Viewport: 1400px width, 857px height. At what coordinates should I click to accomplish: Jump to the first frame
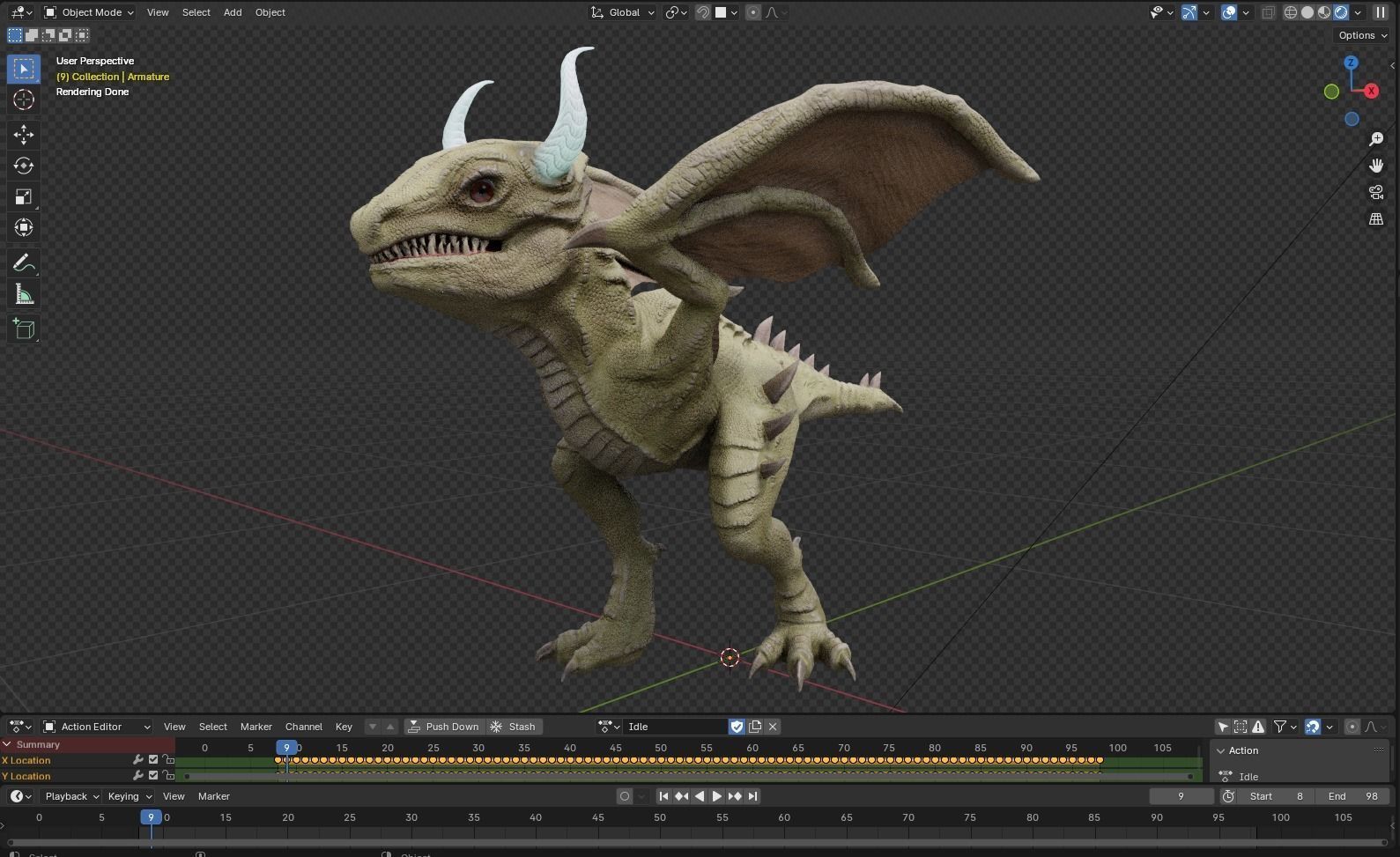(663, 796)
